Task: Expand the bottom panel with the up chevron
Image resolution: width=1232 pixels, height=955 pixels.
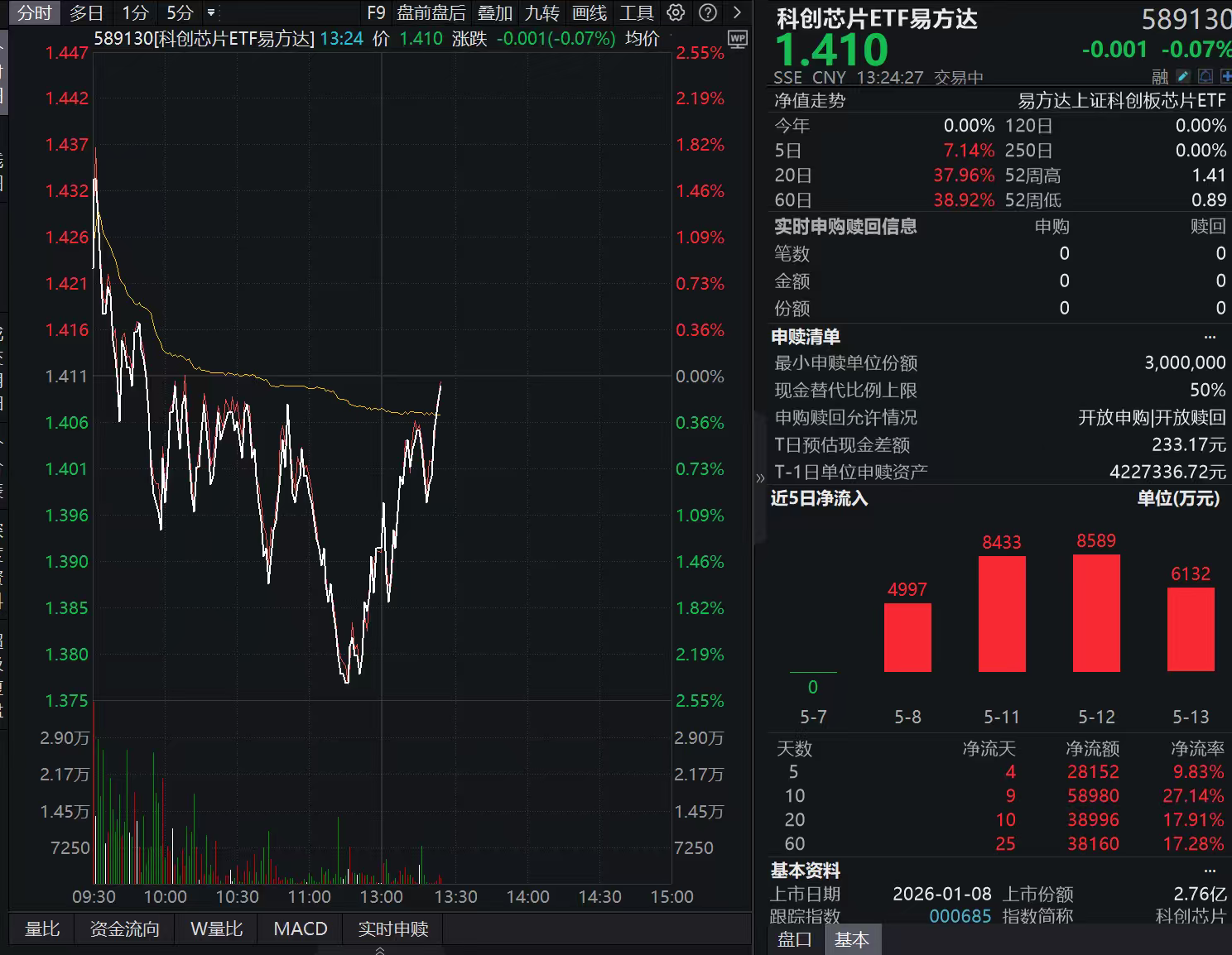Action: tap(380, 950)
